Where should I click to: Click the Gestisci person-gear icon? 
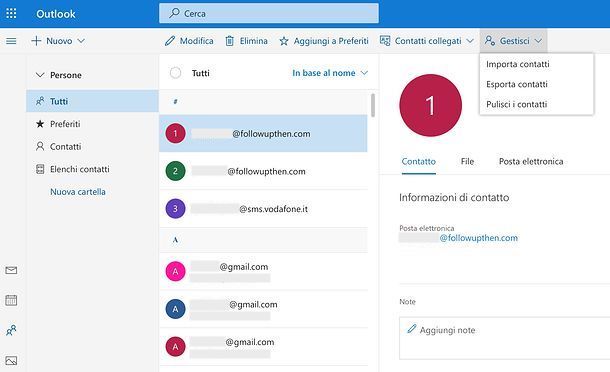click(x=490, y=40)
